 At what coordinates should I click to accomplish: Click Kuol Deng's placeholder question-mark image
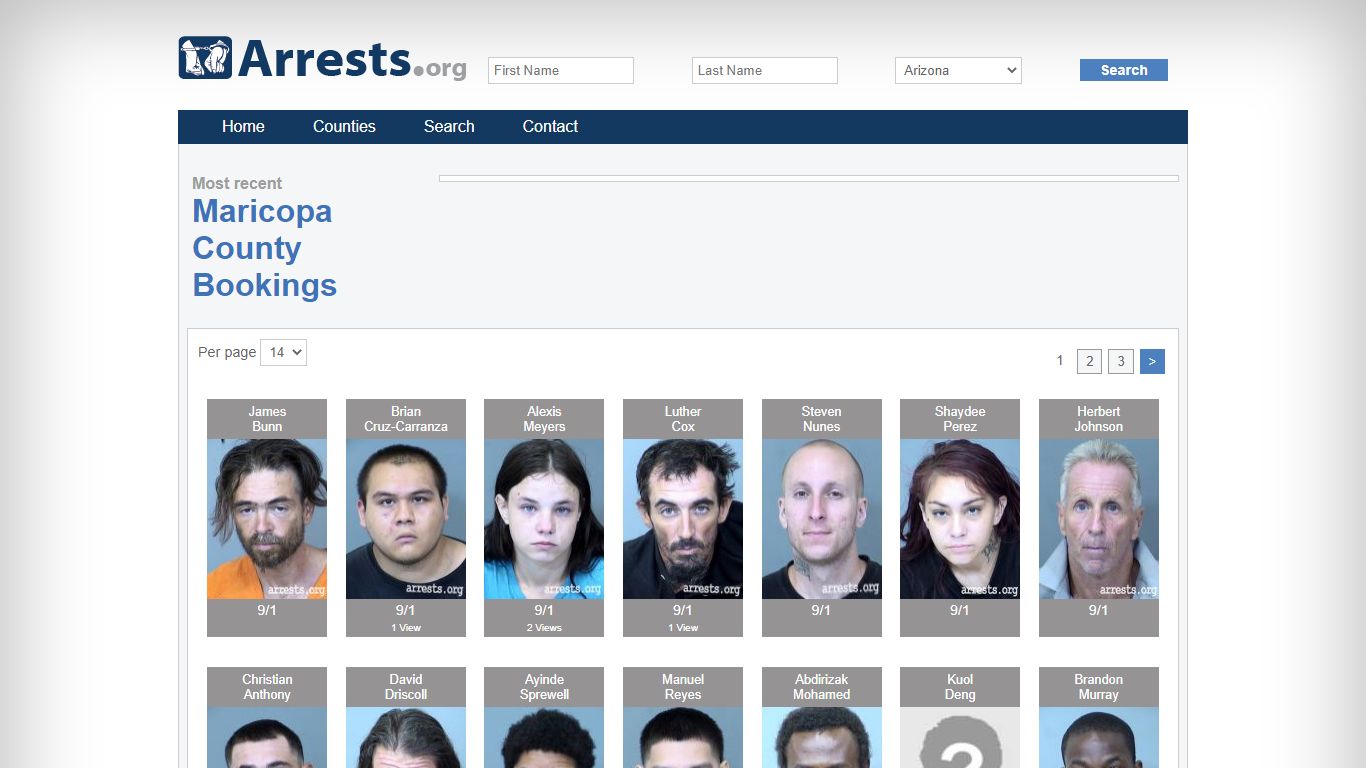tap(960, 738)
